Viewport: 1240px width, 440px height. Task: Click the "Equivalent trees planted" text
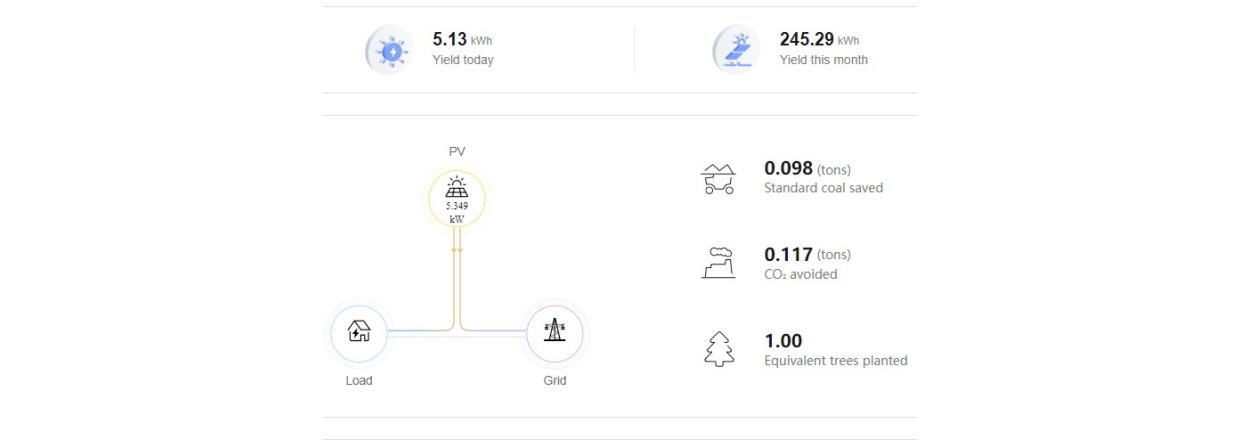[x=835, y=361]
